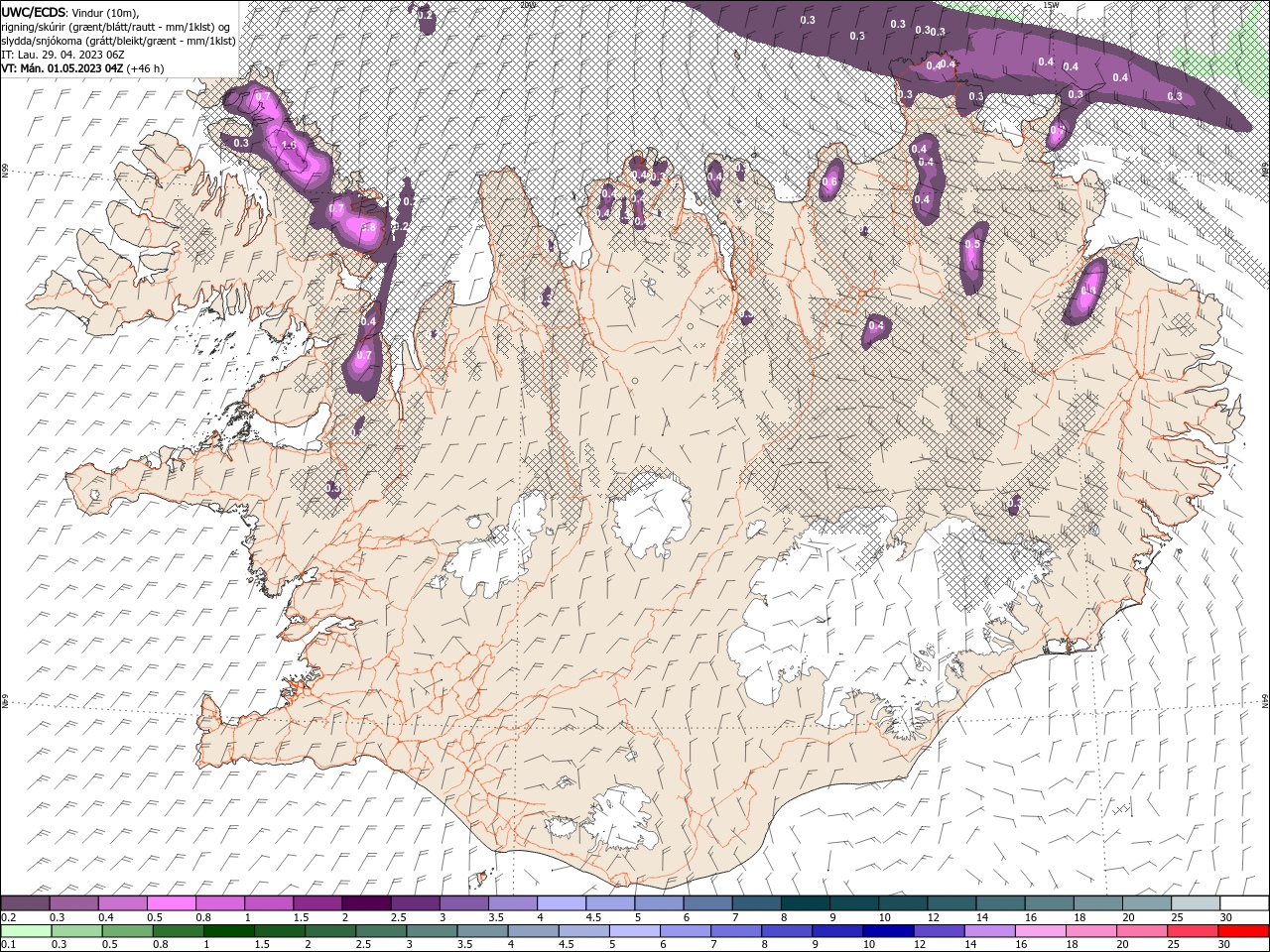Click the 'slydda/snjókoma' legend description line
This screenshot has width=1270, height=952.
(x=118, y=41)
